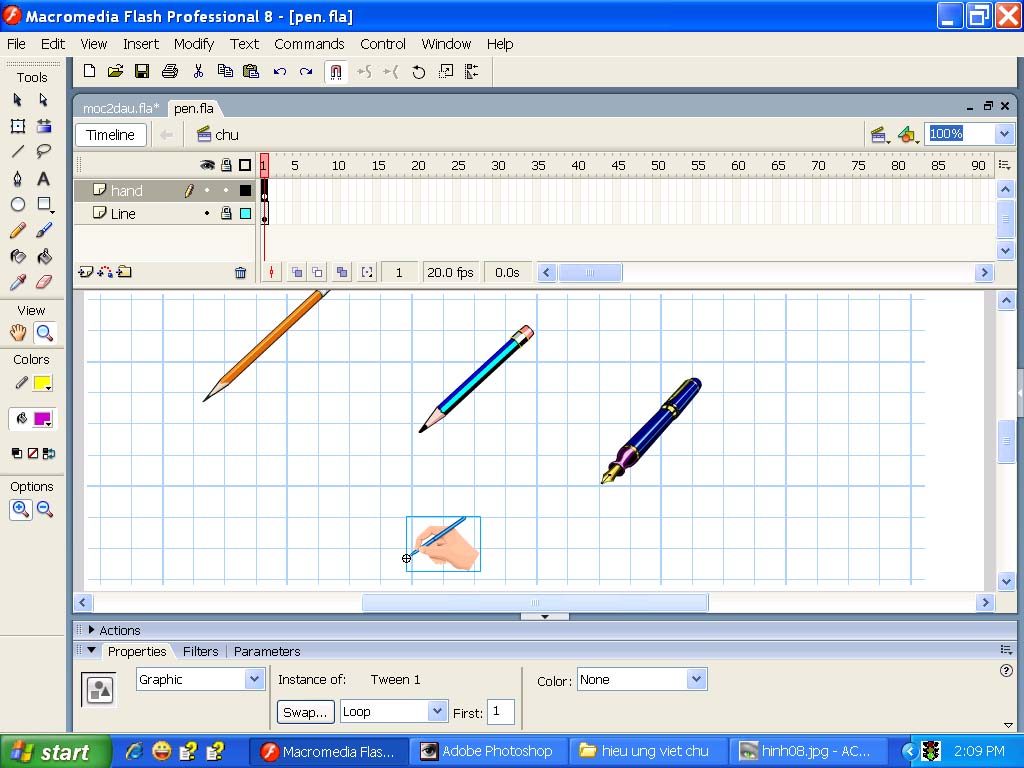Screen dimensions: 1024x768
Task: Toggle Onion Skin button
Action: coord(297,272)
